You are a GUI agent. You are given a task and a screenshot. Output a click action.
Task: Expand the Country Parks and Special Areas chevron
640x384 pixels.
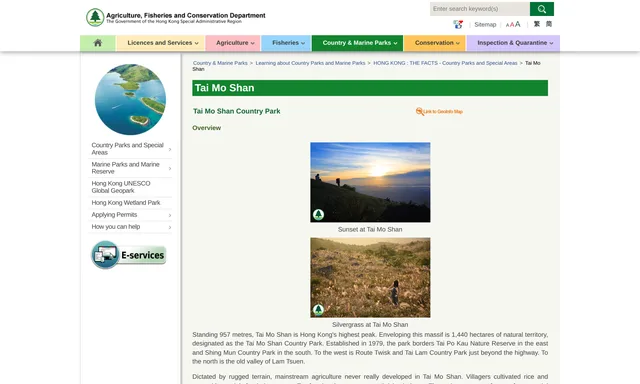point(170,149)
